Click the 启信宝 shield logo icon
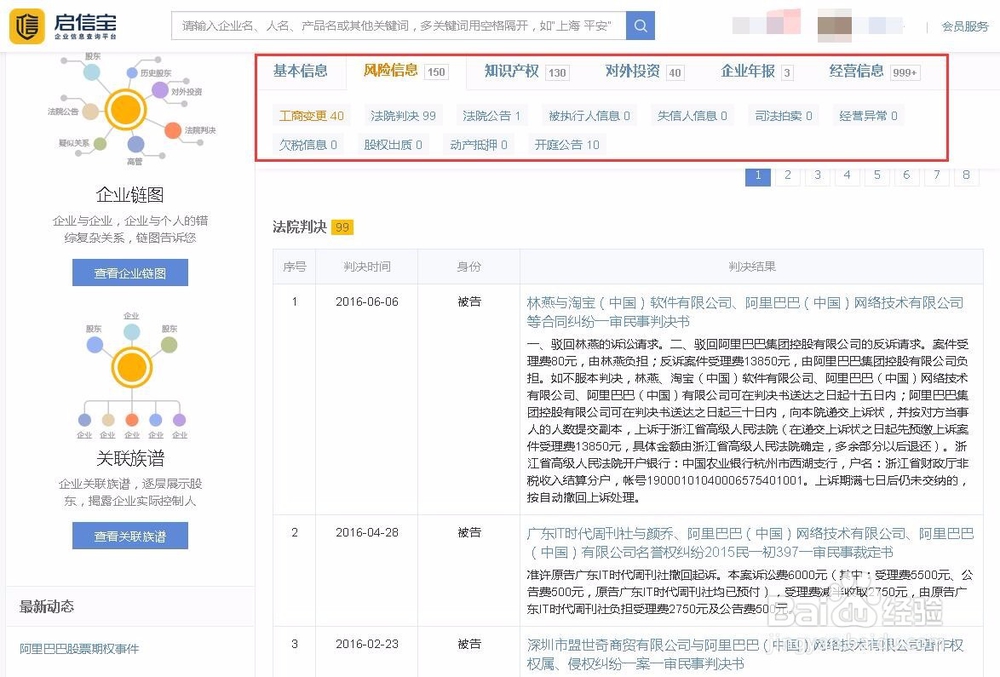Viewport: 1000px width, 677px height. point(27,26)
